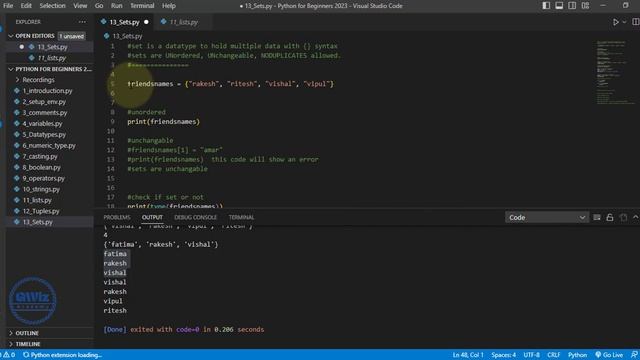The height and width of the screenshot is (360, 640).
Task: Open the Go menu
Action: [99, 6]
